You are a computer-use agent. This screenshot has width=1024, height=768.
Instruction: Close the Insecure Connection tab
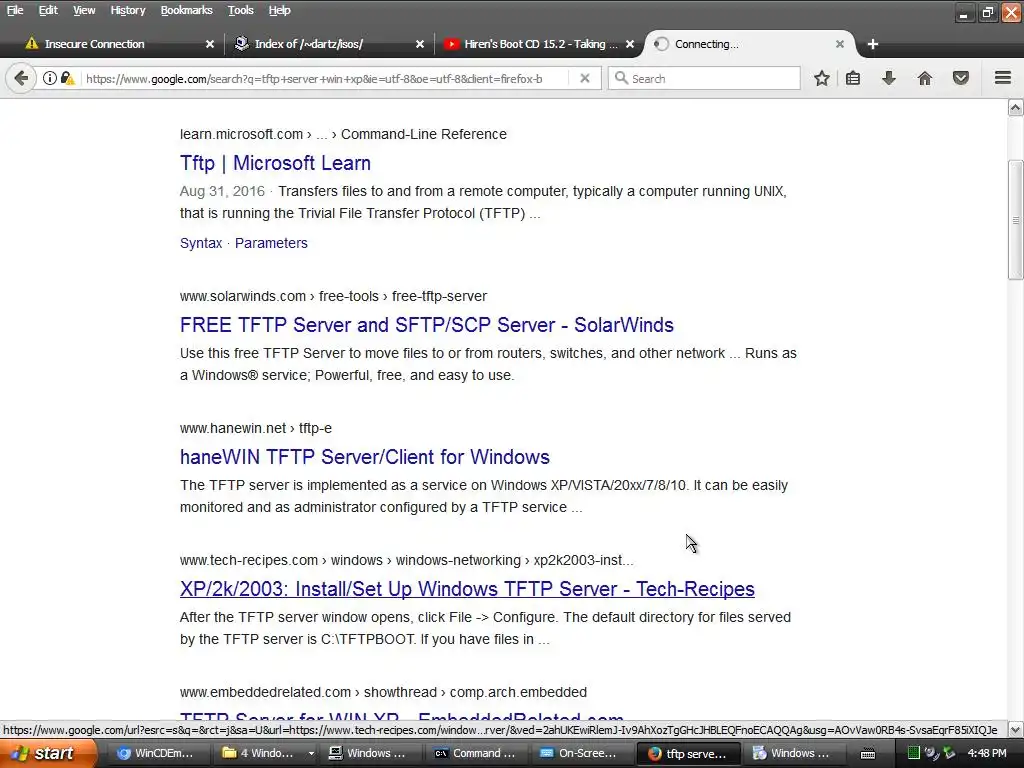210,44
